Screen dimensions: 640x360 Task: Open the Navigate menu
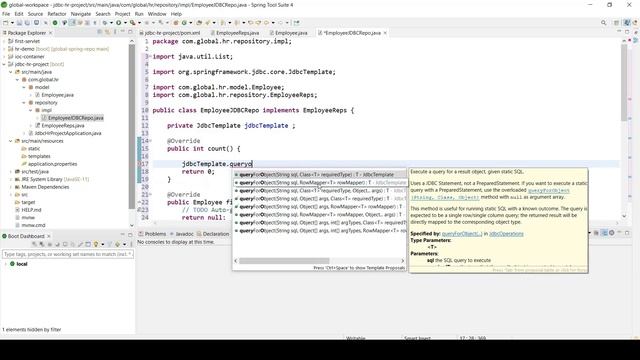(81, 14)
